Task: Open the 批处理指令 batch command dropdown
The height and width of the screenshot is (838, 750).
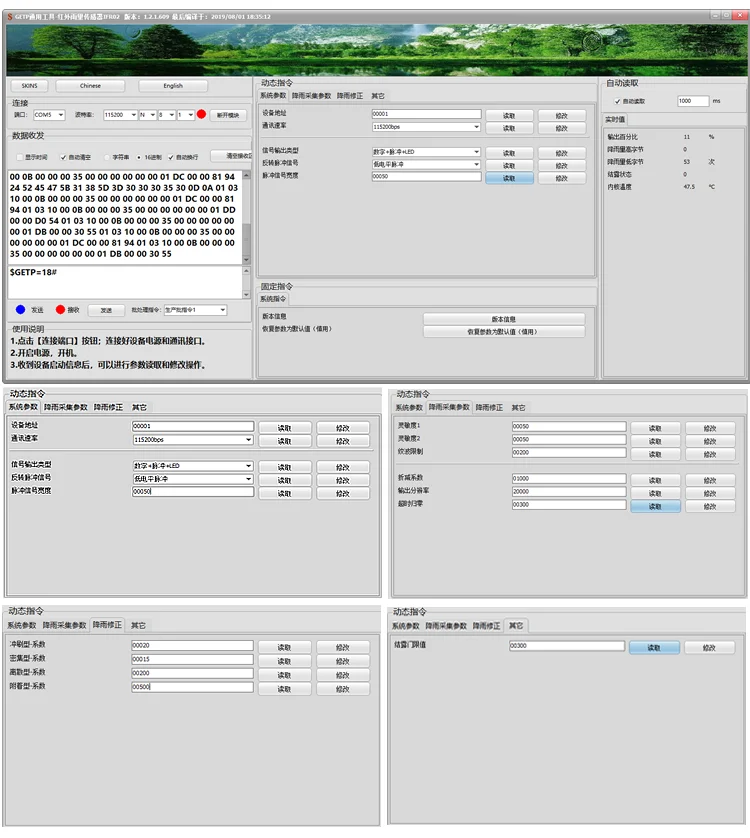Action: [x=195, y=310]
